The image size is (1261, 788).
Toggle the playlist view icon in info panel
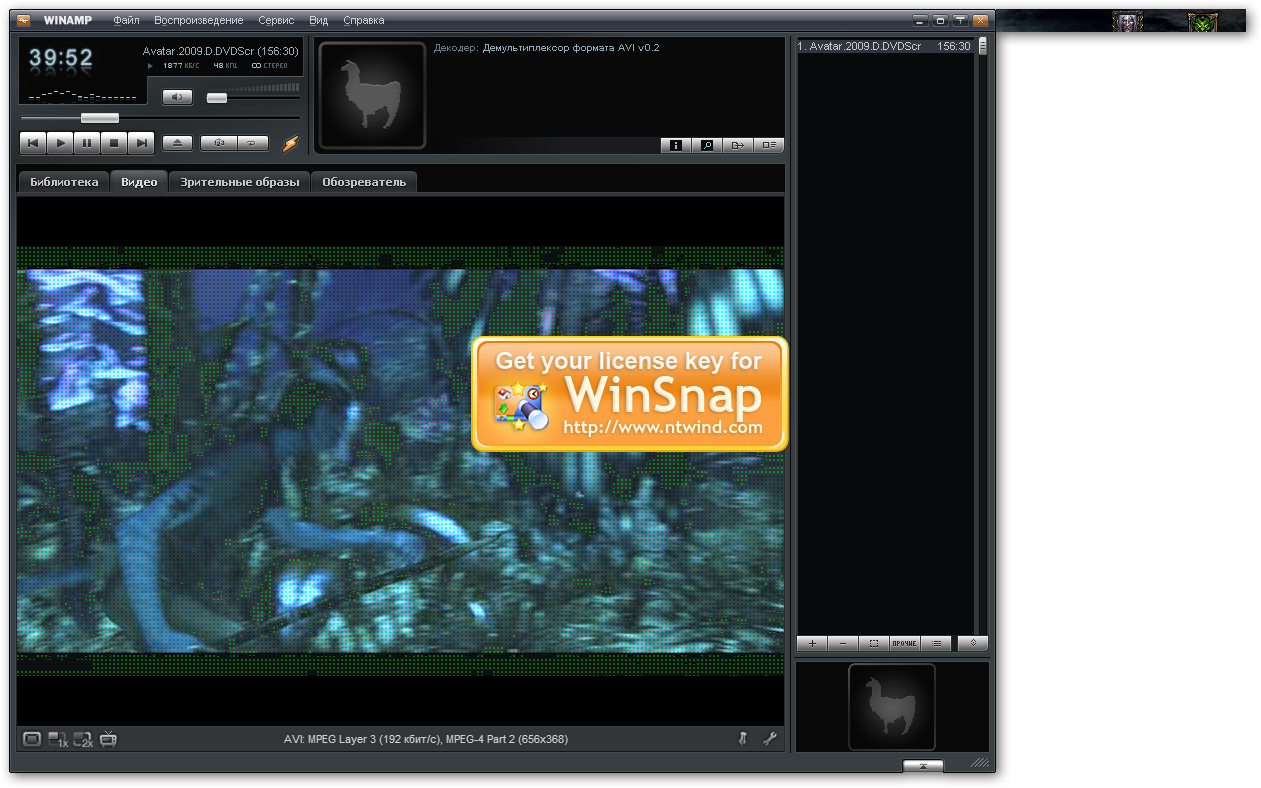[769, 145]
